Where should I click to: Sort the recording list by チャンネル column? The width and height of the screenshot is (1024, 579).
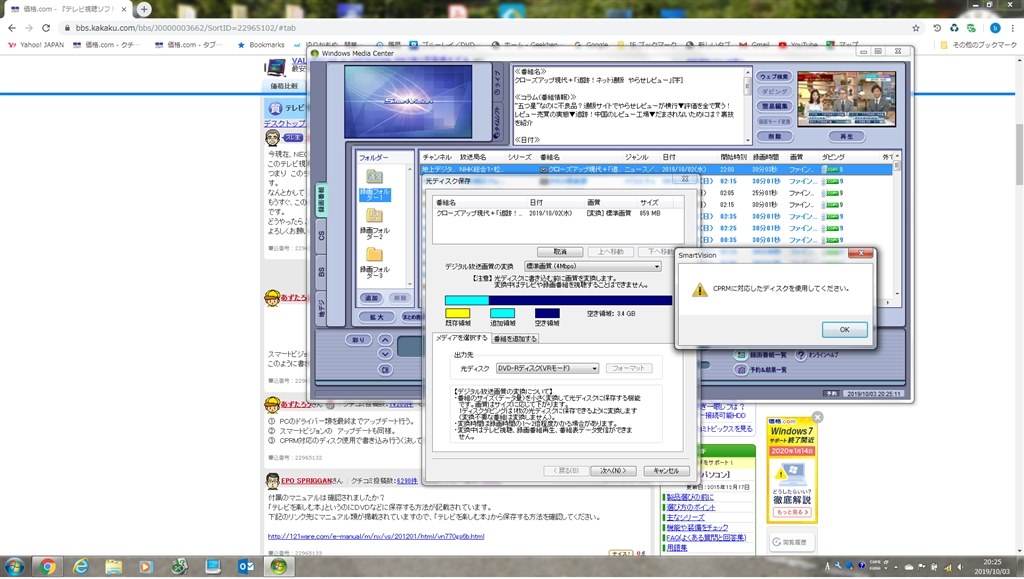(437, 157)
